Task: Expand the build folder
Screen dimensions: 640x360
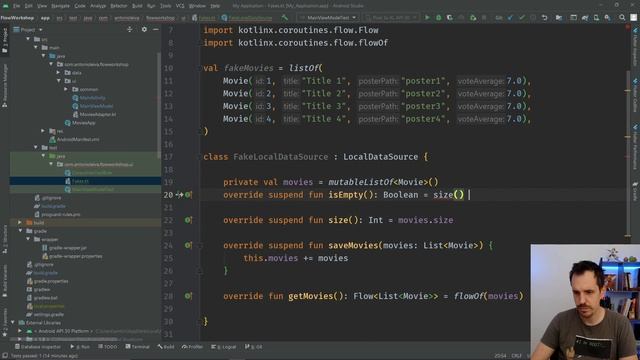Action: tap(20, 222)
